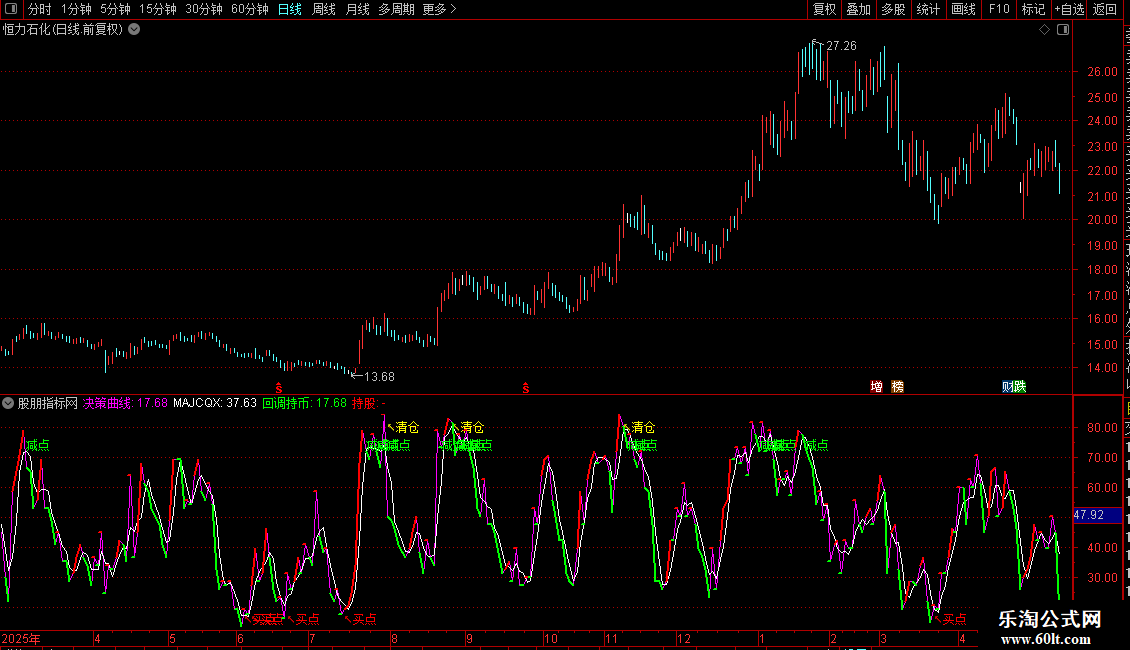This screenshot has height=650, width=1130.
Task: Click the 统计 statistics button
Action: point(927,9)
